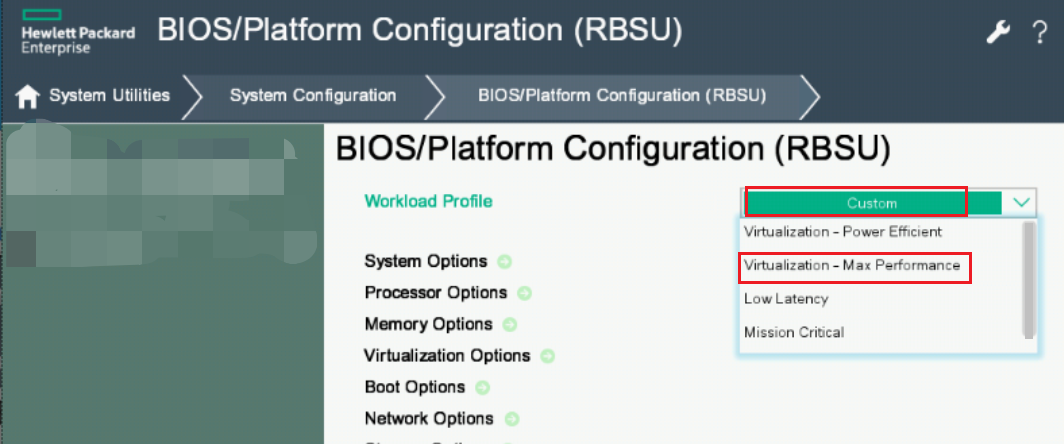Click the wrench settings icon
Viewport: 1064px width, 444px height.
tap(998, 32)
